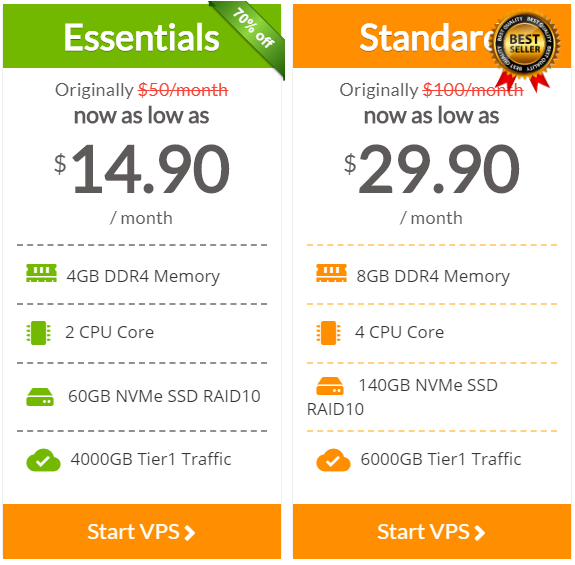
Task: Click the struck-through $100/month original price
Action: (473, 90)
